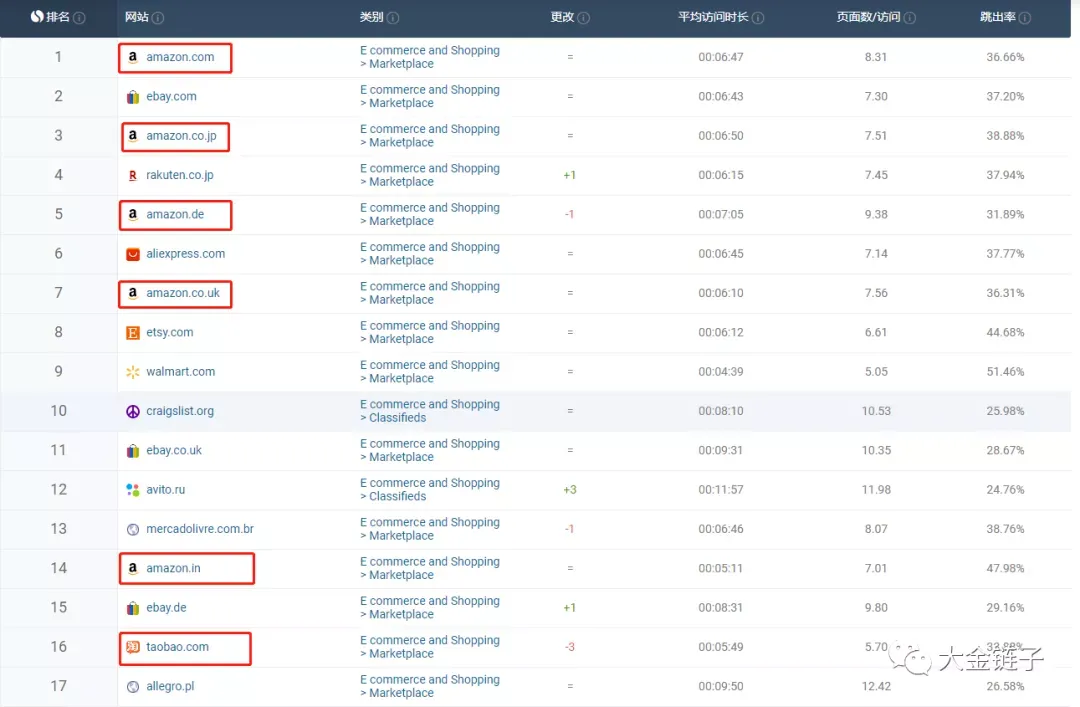Open the amazon.co.jp website link
1080x707 pixels.
tap(181, 136)
